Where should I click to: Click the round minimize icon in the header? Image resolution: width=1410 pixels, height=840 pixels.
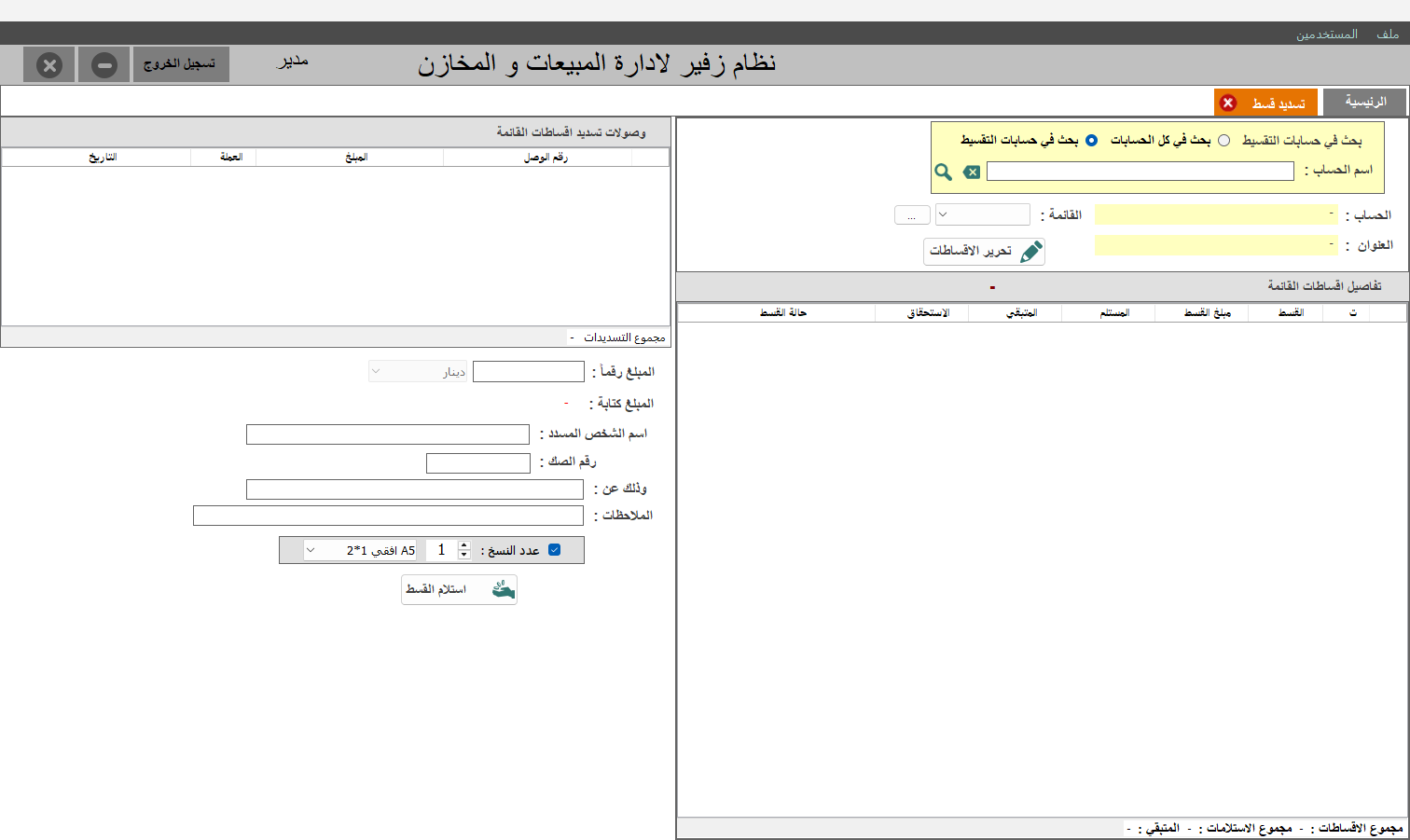click(x=104, y=65)
